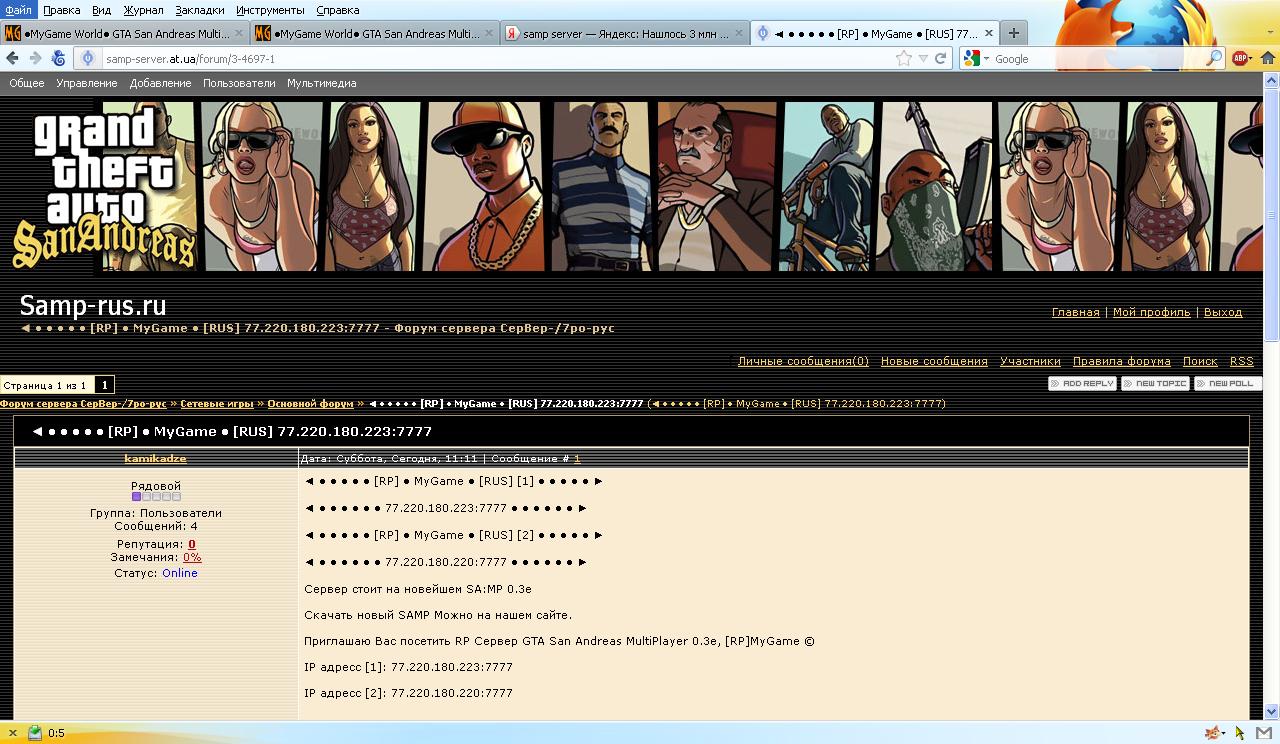The image size is (1280, 744).
Task: Reload the page with the refresh icon
Action: click(x=941, y=59)
